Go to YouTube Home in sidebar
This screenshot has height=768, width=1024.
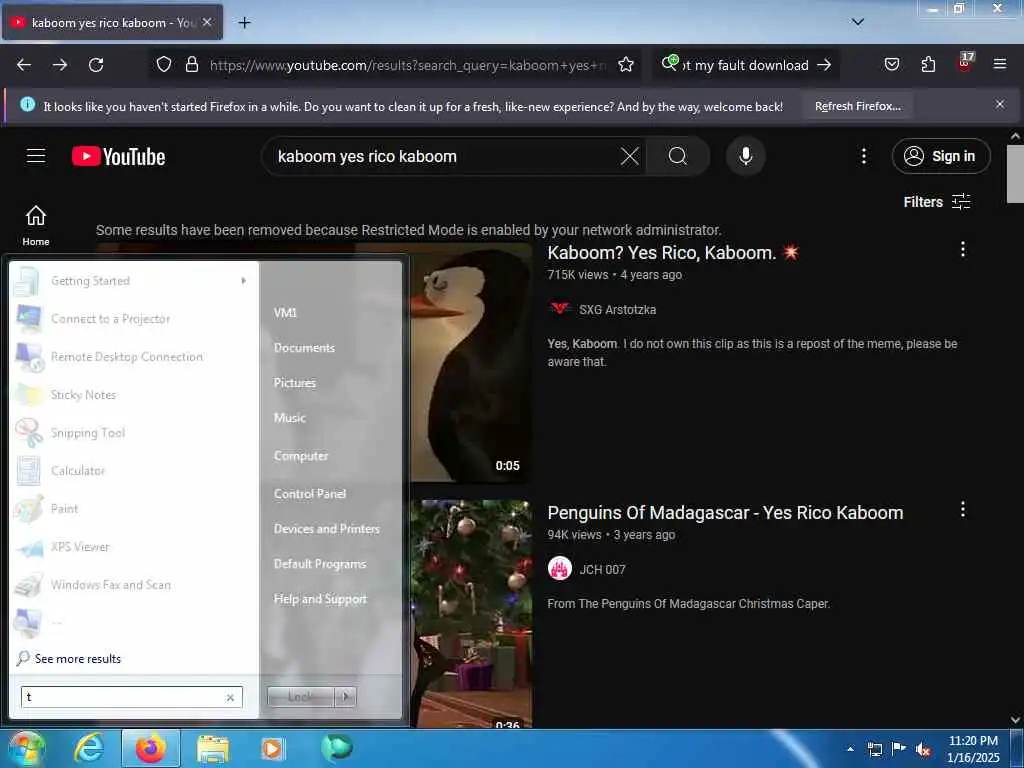click(x=36, y=225)
